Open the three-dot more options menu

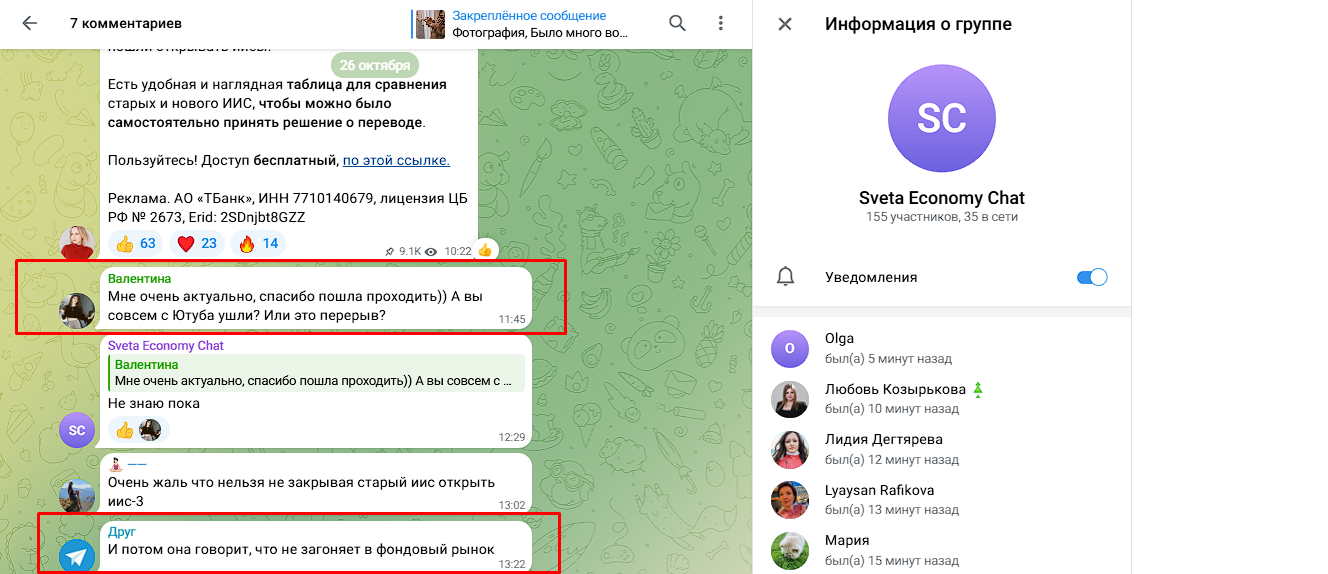coord(721,23)
